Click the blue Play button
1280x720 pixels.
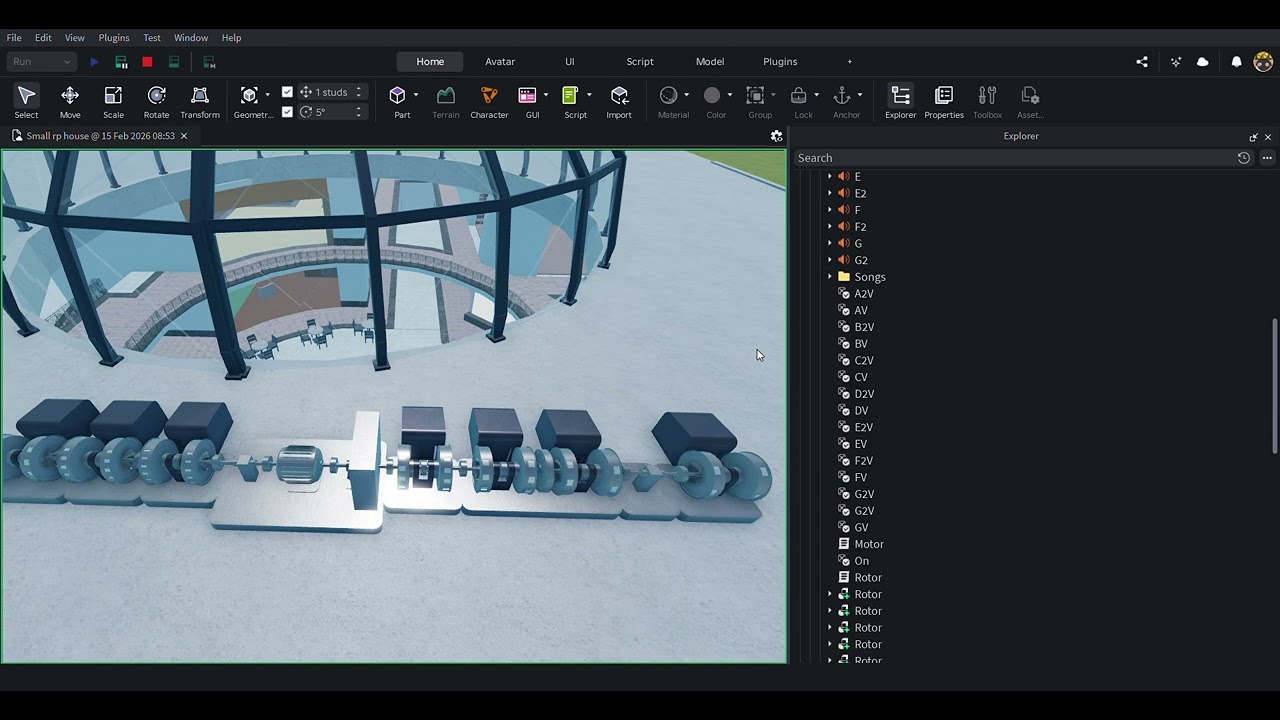tap(94, 62)
